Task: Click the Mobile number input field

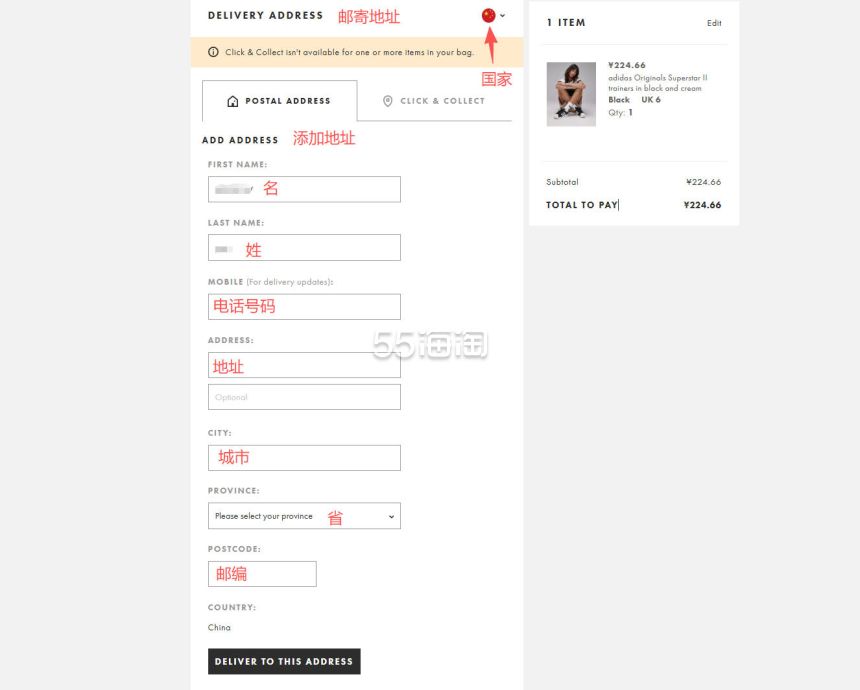Action: point(304,307)
